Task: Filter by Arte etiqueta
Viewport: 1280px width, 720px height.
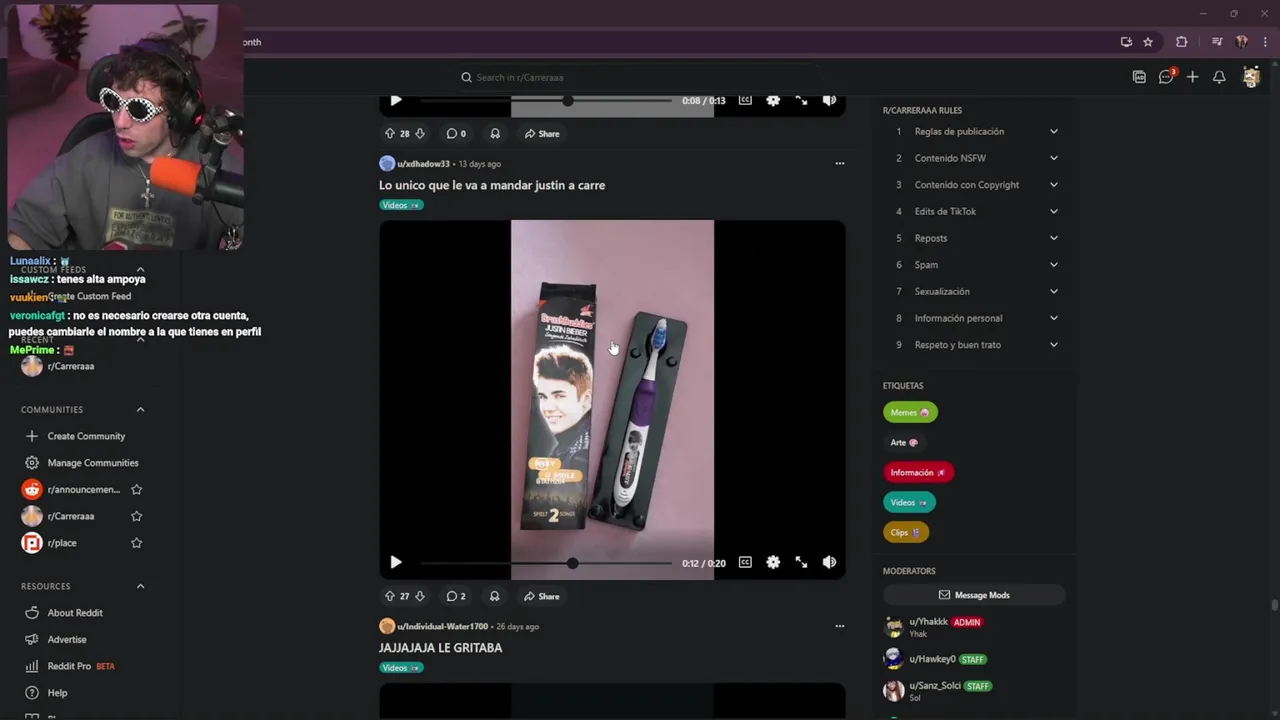Action: (x=904, y=442)
